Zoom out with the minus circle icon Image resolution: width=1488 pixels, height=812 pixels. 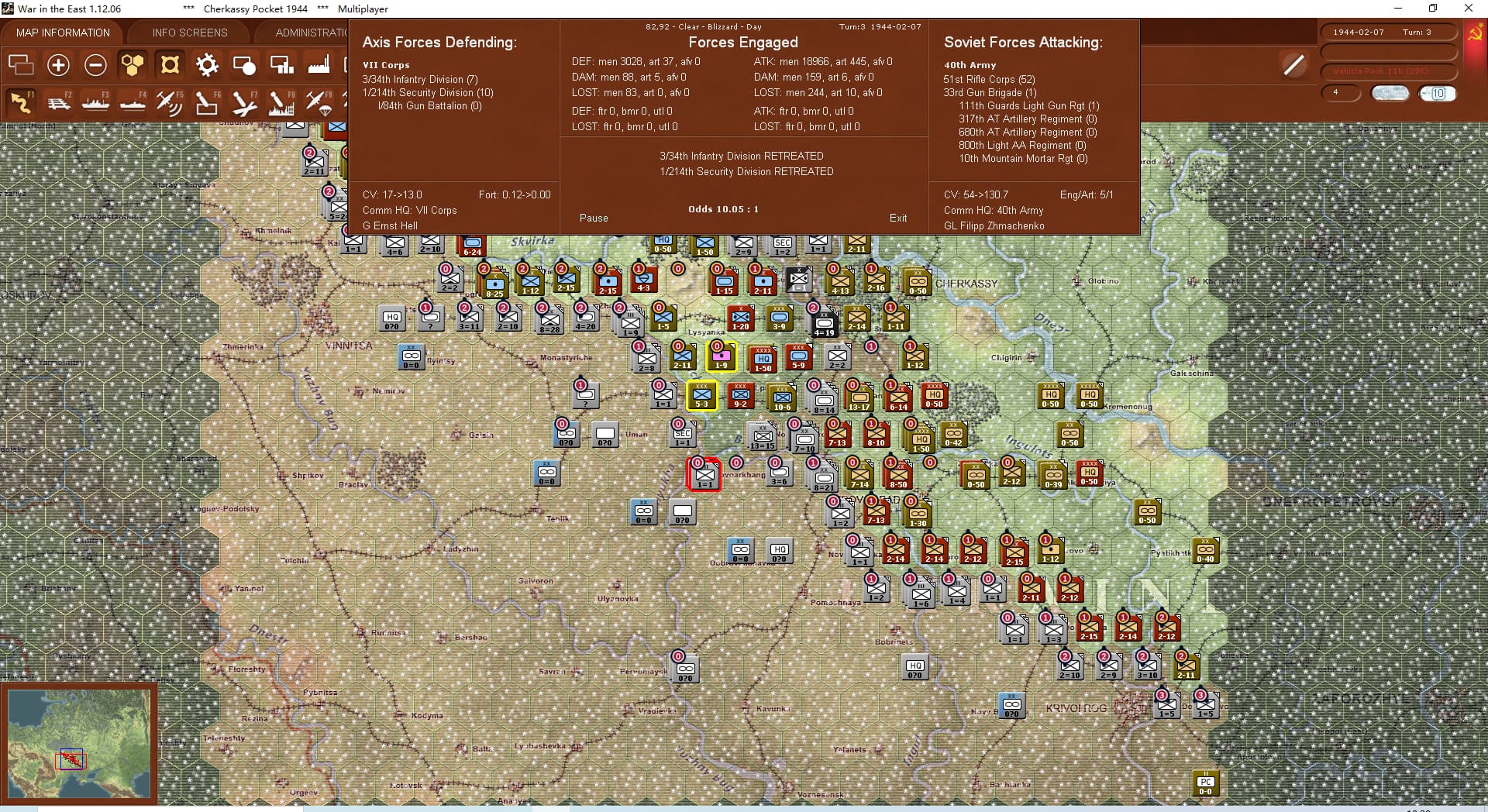(x=95, y=64)
